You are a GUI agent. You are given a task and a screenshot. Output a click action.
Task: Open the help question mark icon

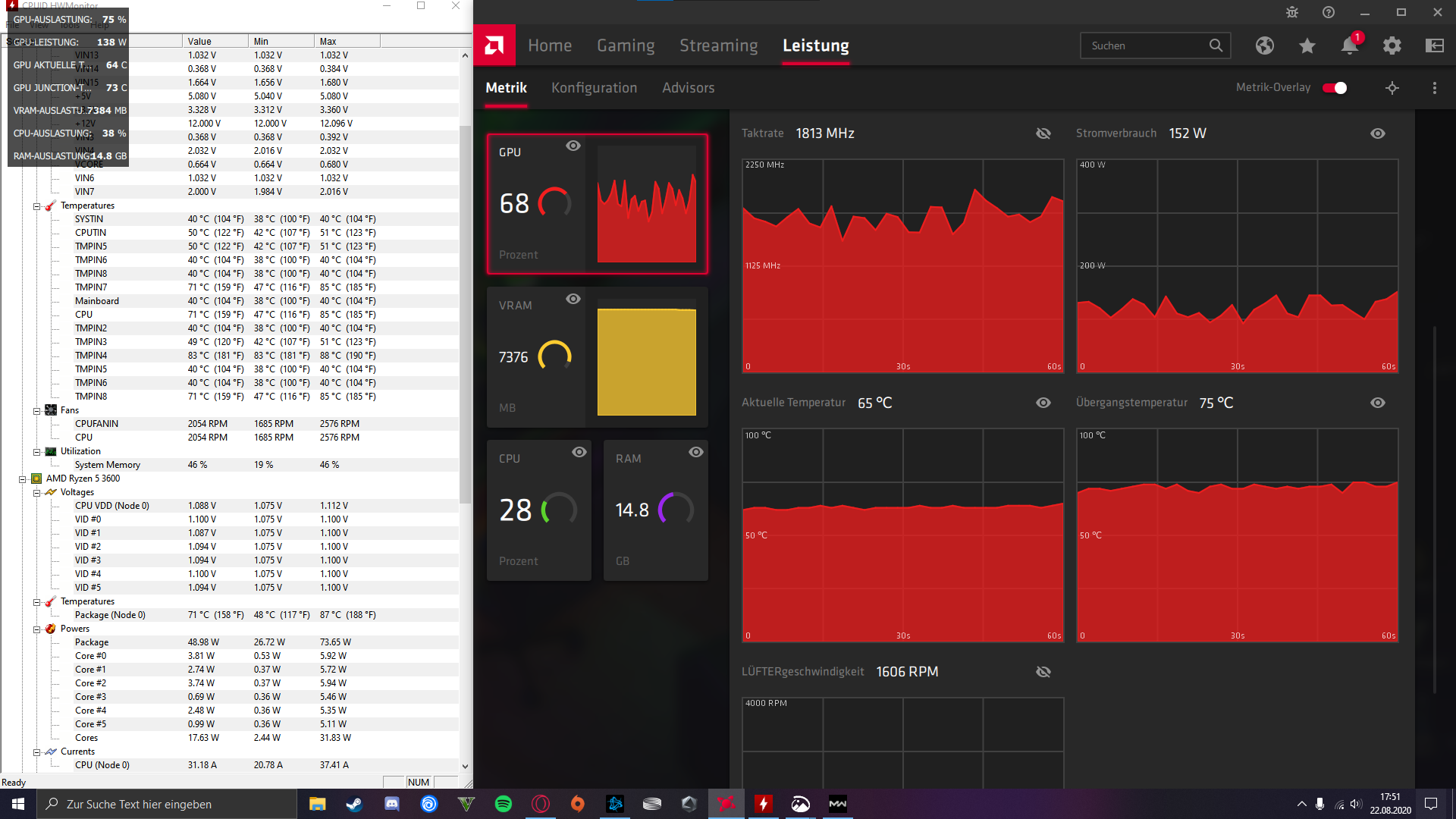click(1329, 12)
